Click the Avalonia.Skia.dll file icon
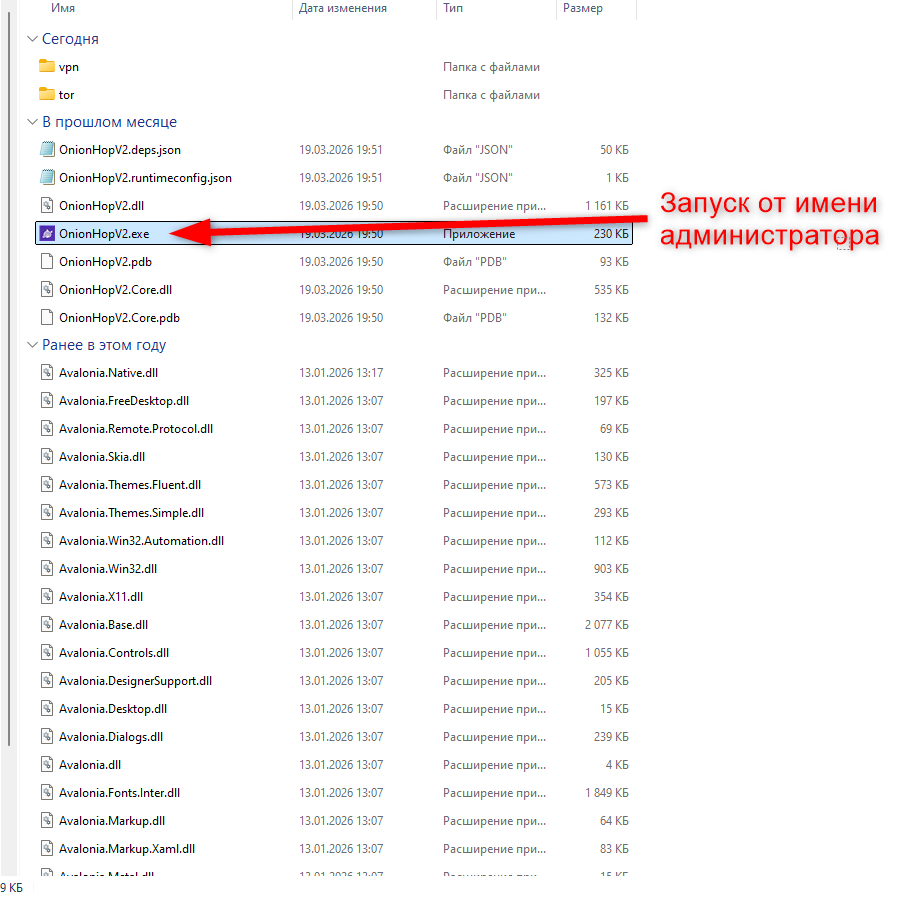This screenshot has width=909, height=899. pyautogui.click(x=47, y=457)
